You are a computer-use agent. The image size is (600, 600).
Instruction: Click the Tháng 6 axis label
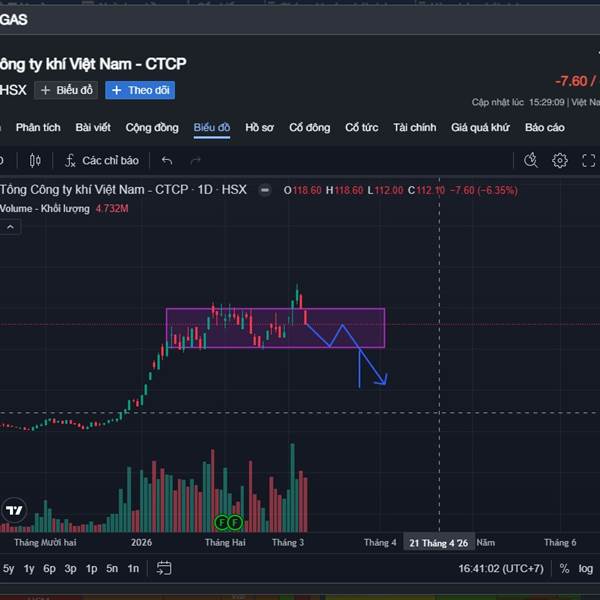(560, 543)
